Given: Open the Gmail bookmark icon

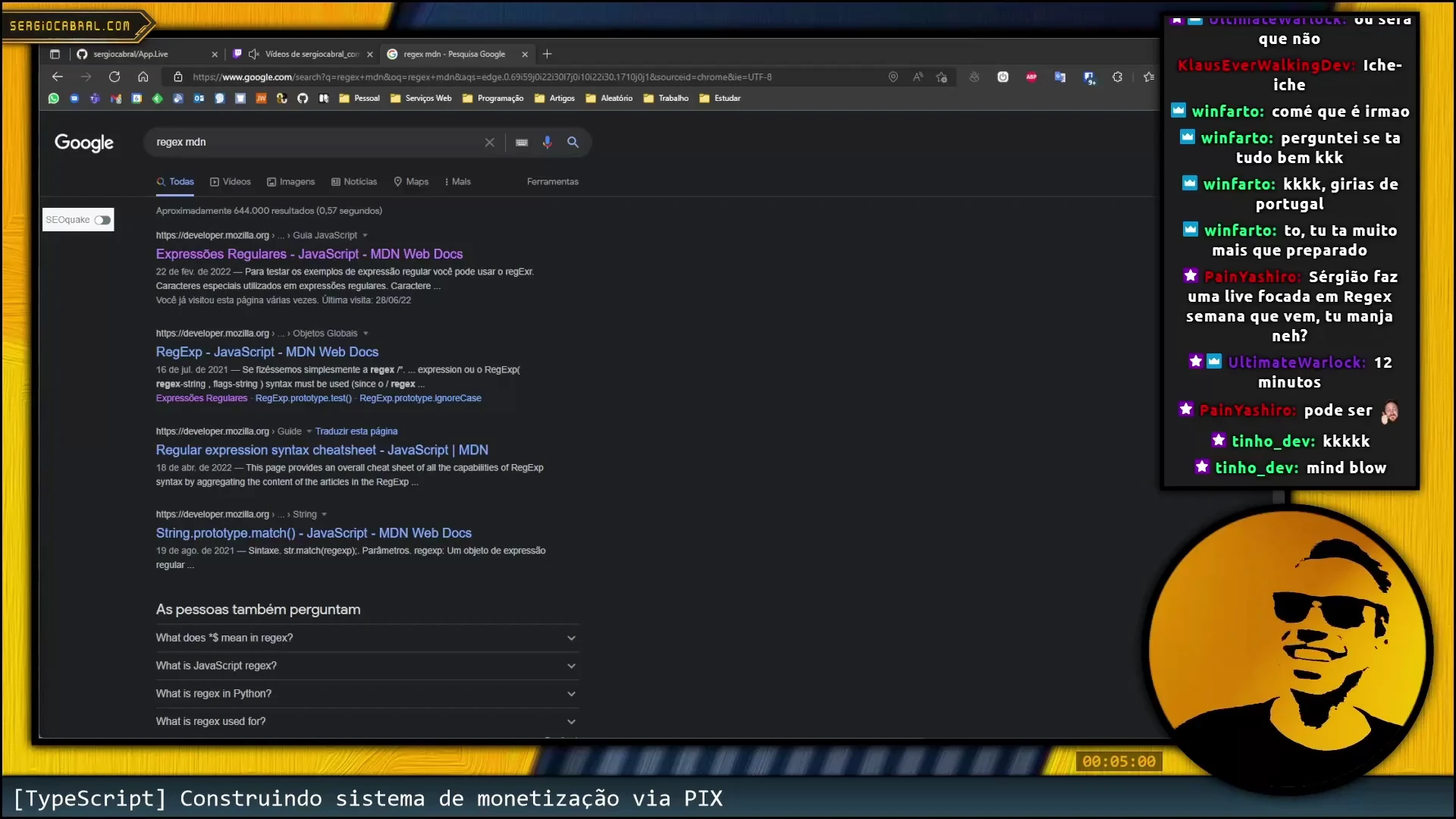Looking at the screenshot, I should [x=116, y=98].
